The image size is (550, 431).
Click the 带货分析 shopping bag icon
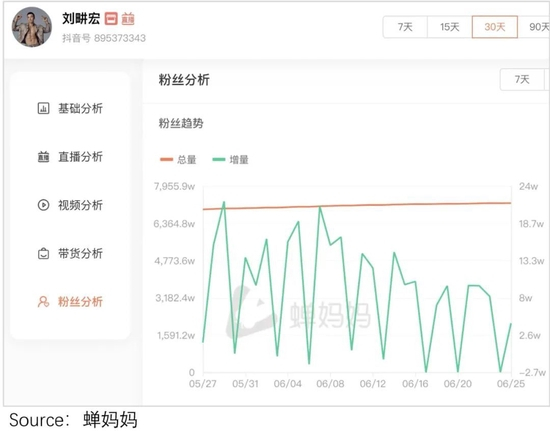point(43,253)
